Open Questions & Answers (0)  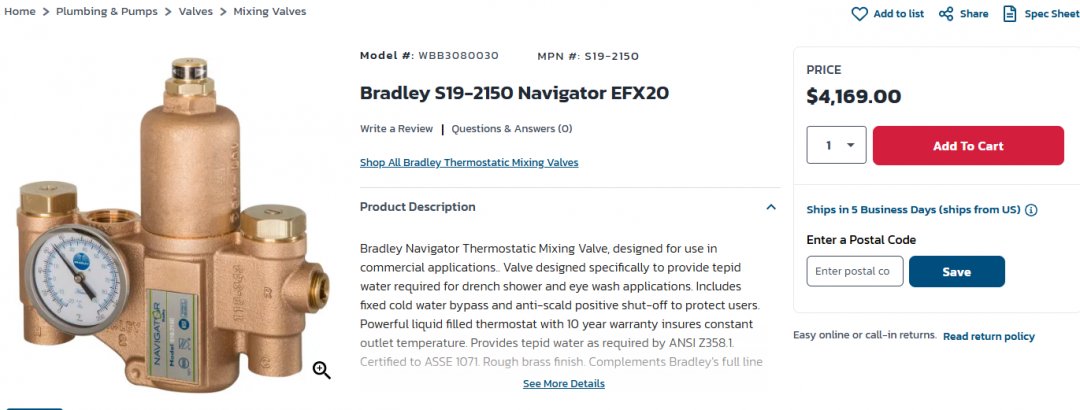(x=512, y=129)
